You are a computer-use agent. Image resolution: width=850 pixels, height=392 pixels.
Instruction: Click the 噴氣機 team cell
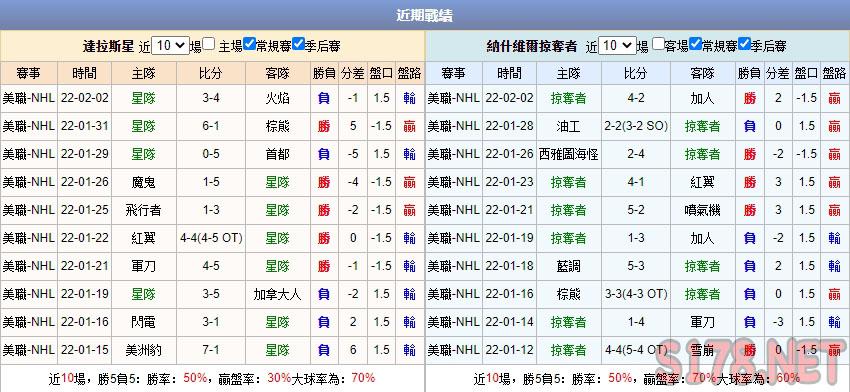(x=703, y=210)
